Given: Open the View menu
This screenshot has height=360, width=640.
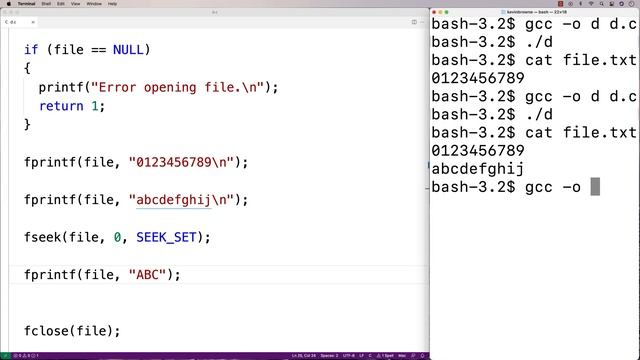Looking at the screenshot, I should click(76, 4).
